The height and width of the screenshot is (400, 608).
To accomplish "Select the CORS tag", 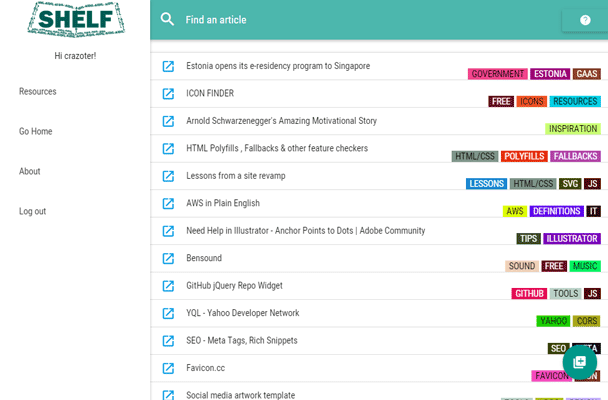I will point(587,321).
